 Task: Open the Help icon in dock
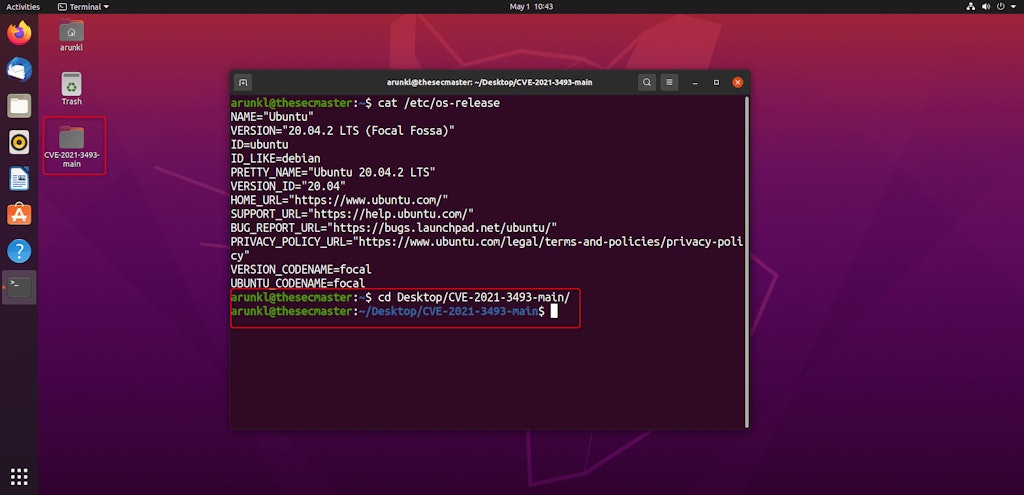click(x=19, y=251)
